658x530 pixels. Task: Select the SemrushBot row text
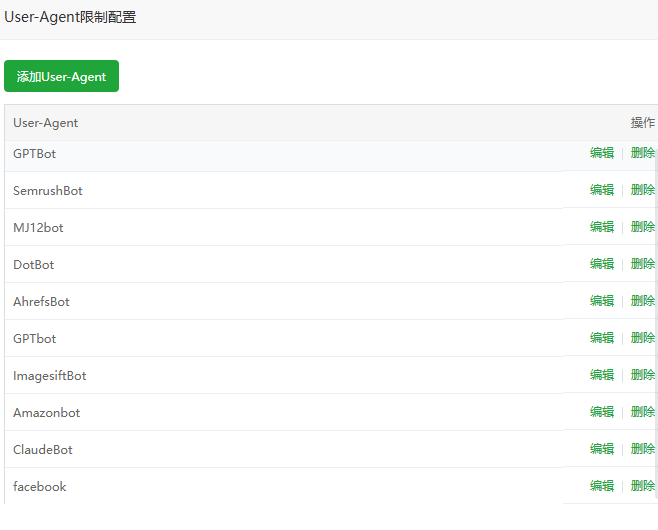48,191
